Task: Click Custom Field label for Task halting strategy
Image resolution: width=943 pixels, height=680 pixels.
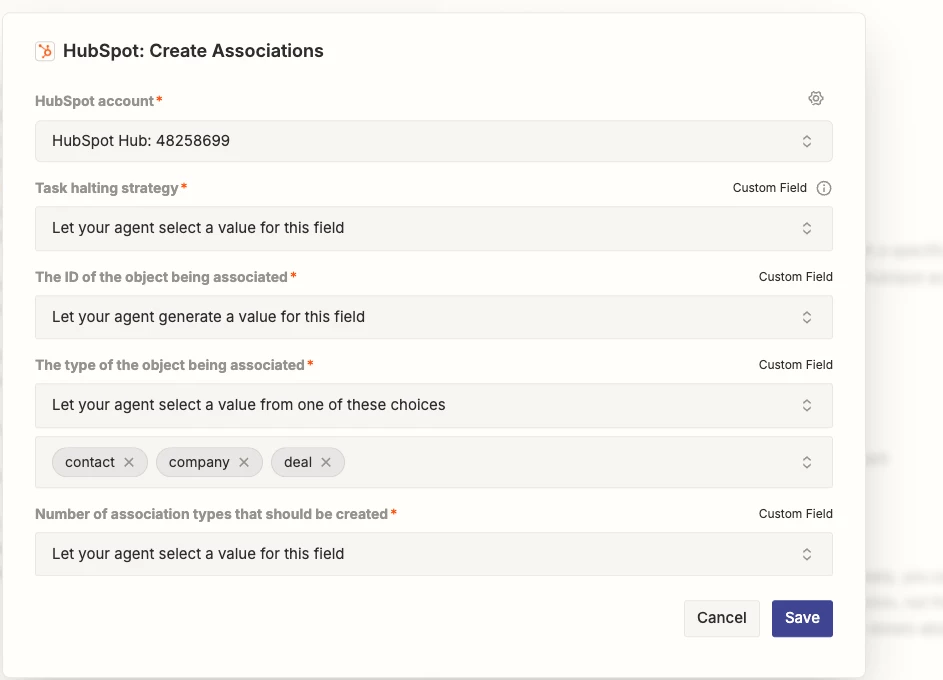Action: point(769,188)
